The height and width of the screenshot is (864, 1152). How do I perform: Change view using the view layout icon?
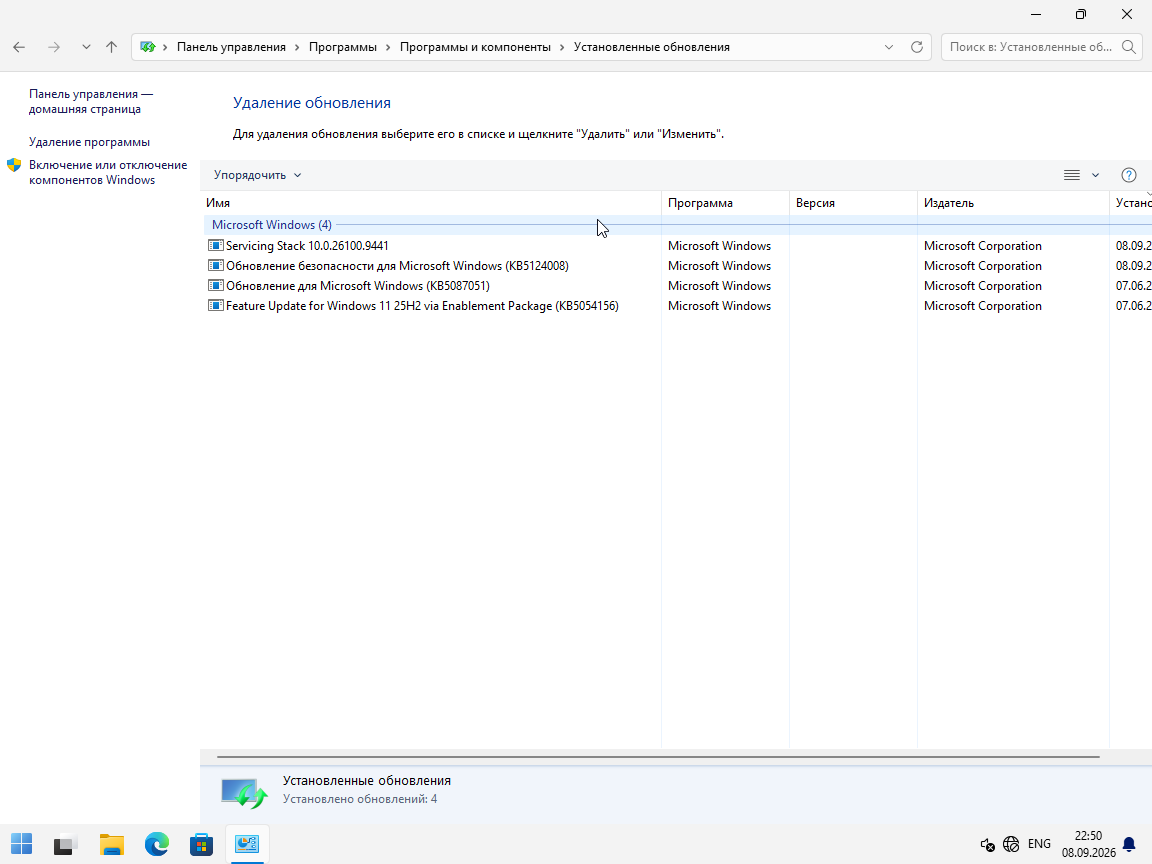(1072, 175)
